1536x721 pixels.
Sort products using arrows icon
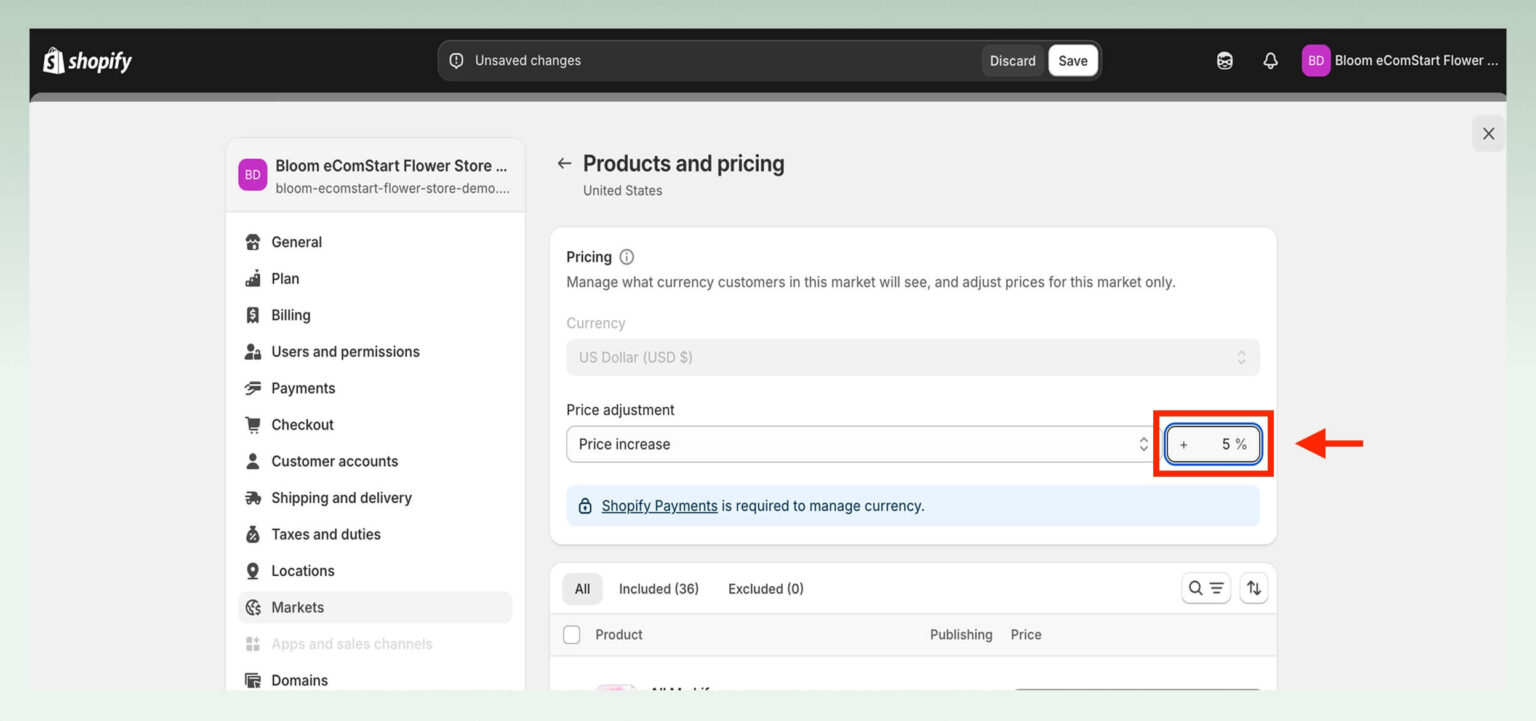pos(1254,588)
